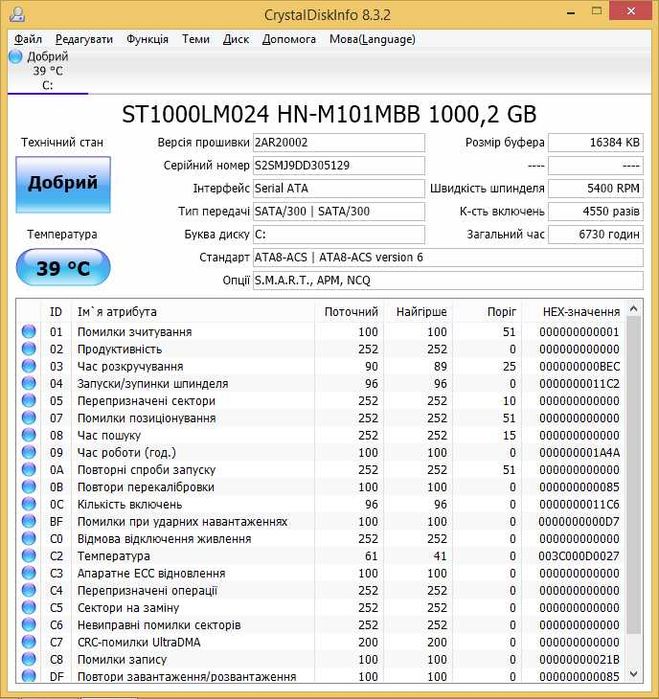The image size is (659, 699).
Task: Open the Мова(Language) menu
Action: click(372, 39)
